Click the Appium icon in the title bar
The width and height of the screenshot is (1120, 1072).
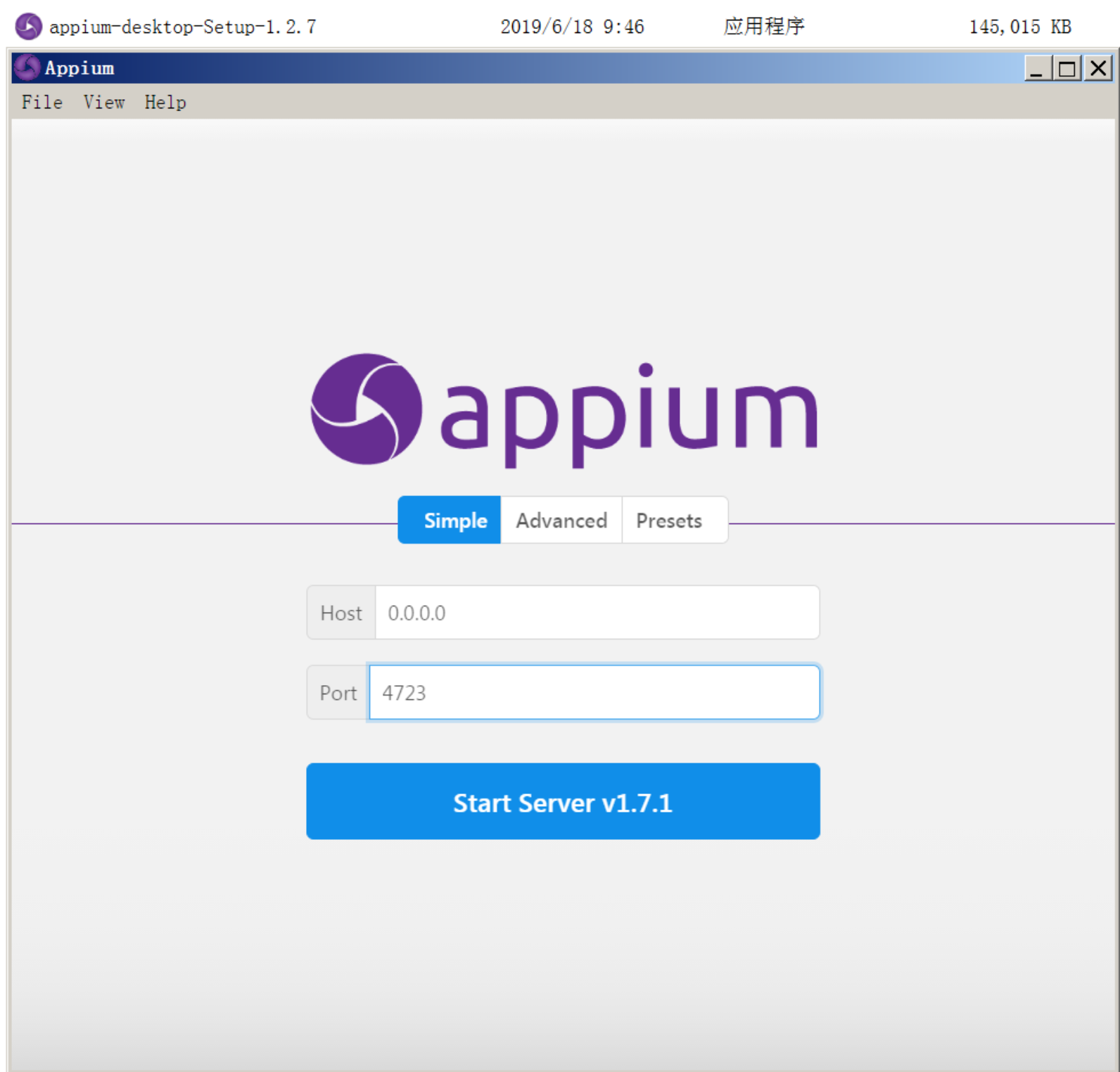pos(27,68)
